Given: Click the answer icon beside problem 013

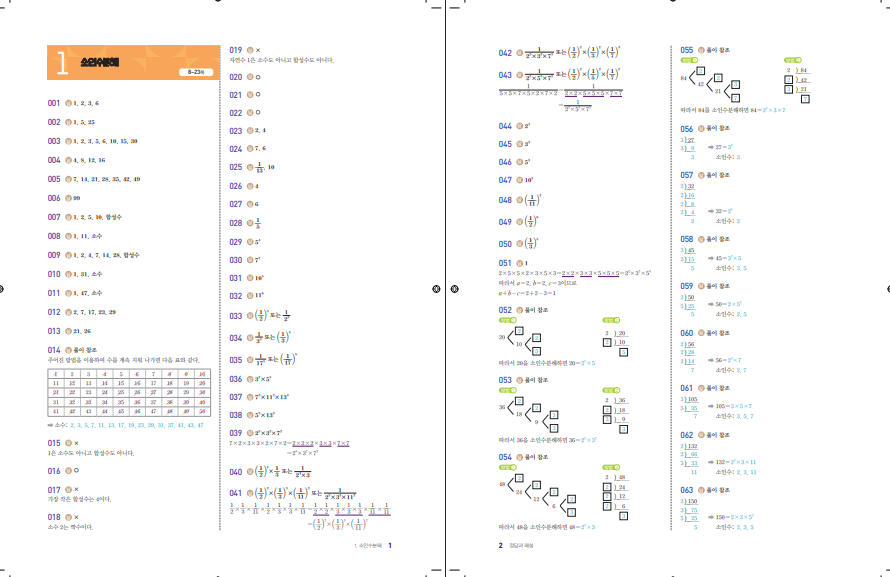Looking at the screenshot, I should (x=68, y=331).
